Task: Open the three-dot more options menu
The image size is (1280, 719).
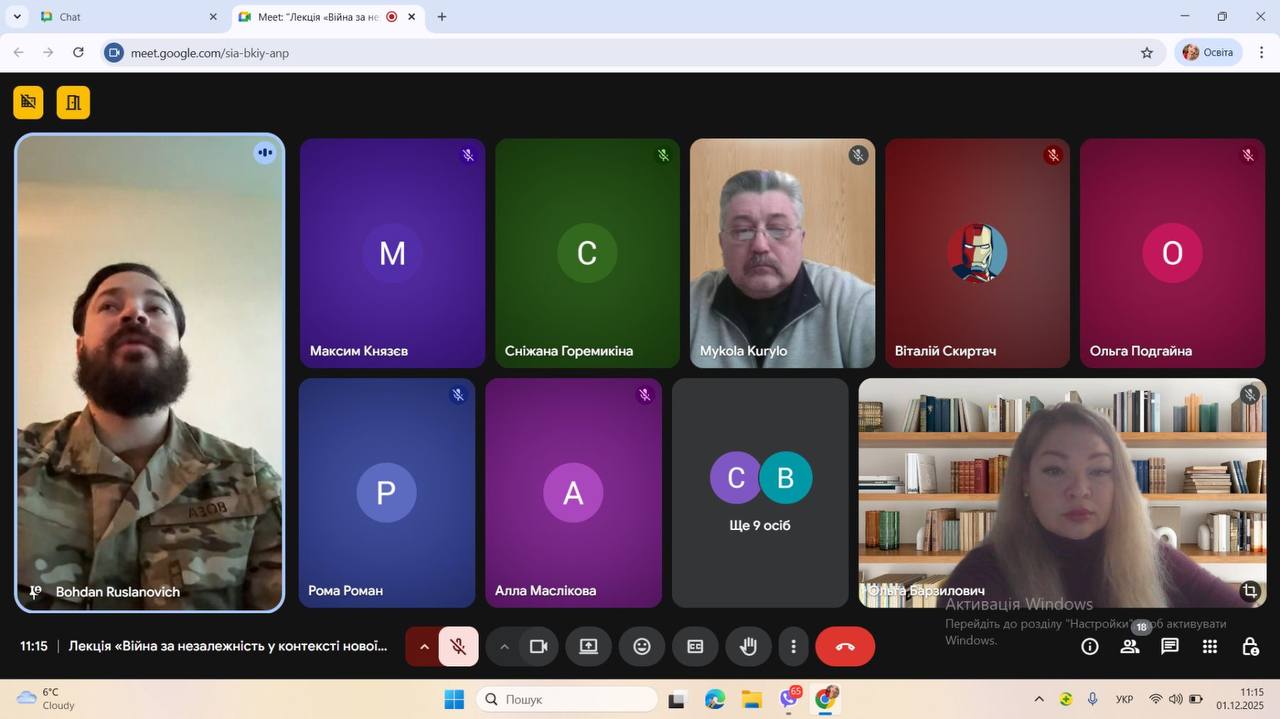Action: tap(793, 647)
